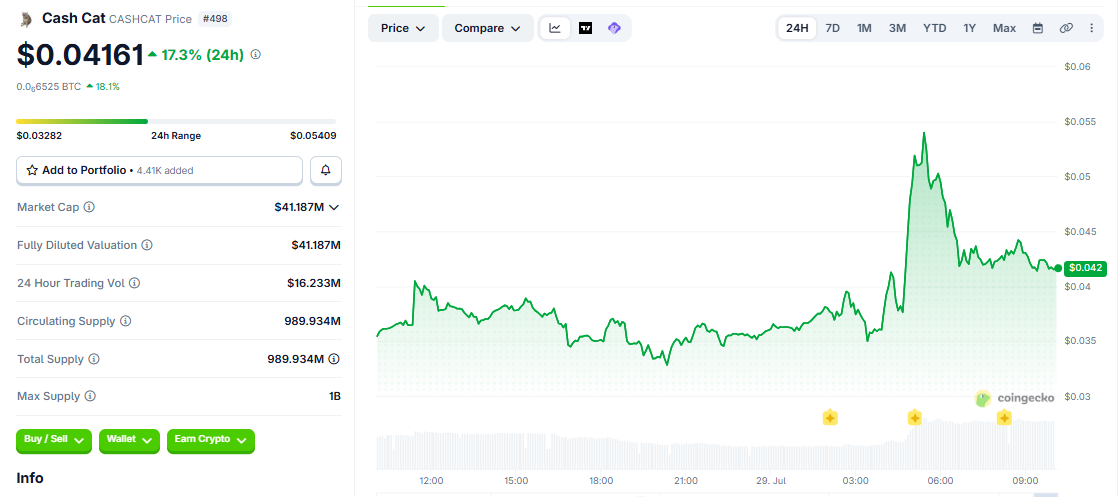Open the Price dropdown
This screenshot has height=497, width=1120.
[403, 29]
